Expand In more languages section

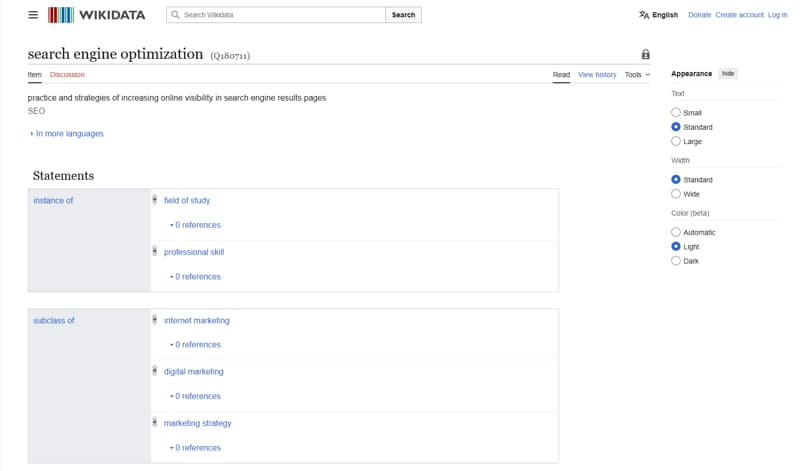(x=67, y=133)
